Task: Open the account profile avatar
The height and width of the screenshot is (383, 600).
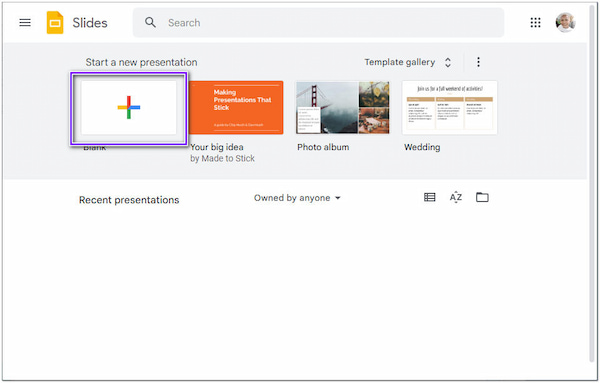Action: 566,23
